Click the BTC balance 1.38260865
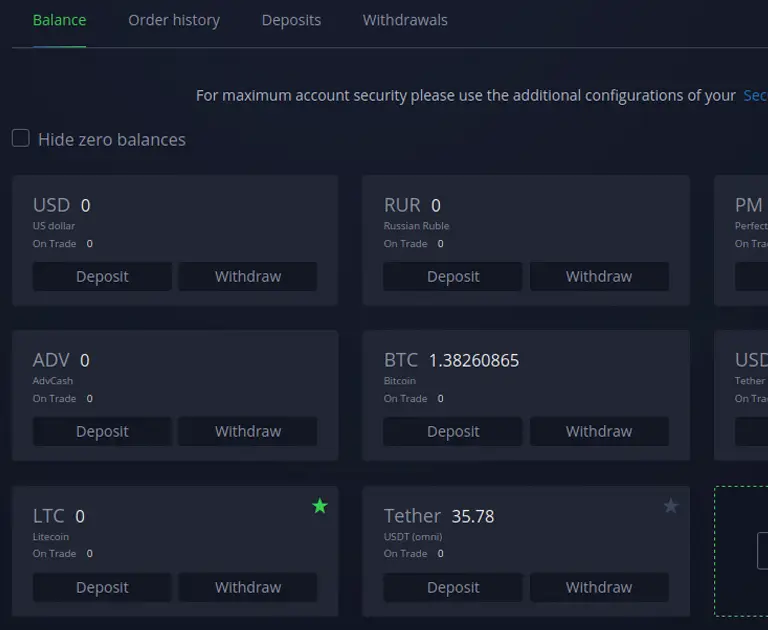Image resolution: width=768 pixels, height=630 pixels. [x=474, y=361]
